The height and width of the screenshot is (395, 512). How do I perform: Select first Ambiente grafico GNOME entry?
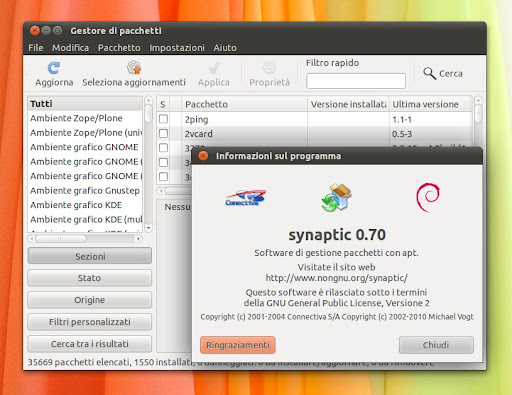[x=85, y=147]
